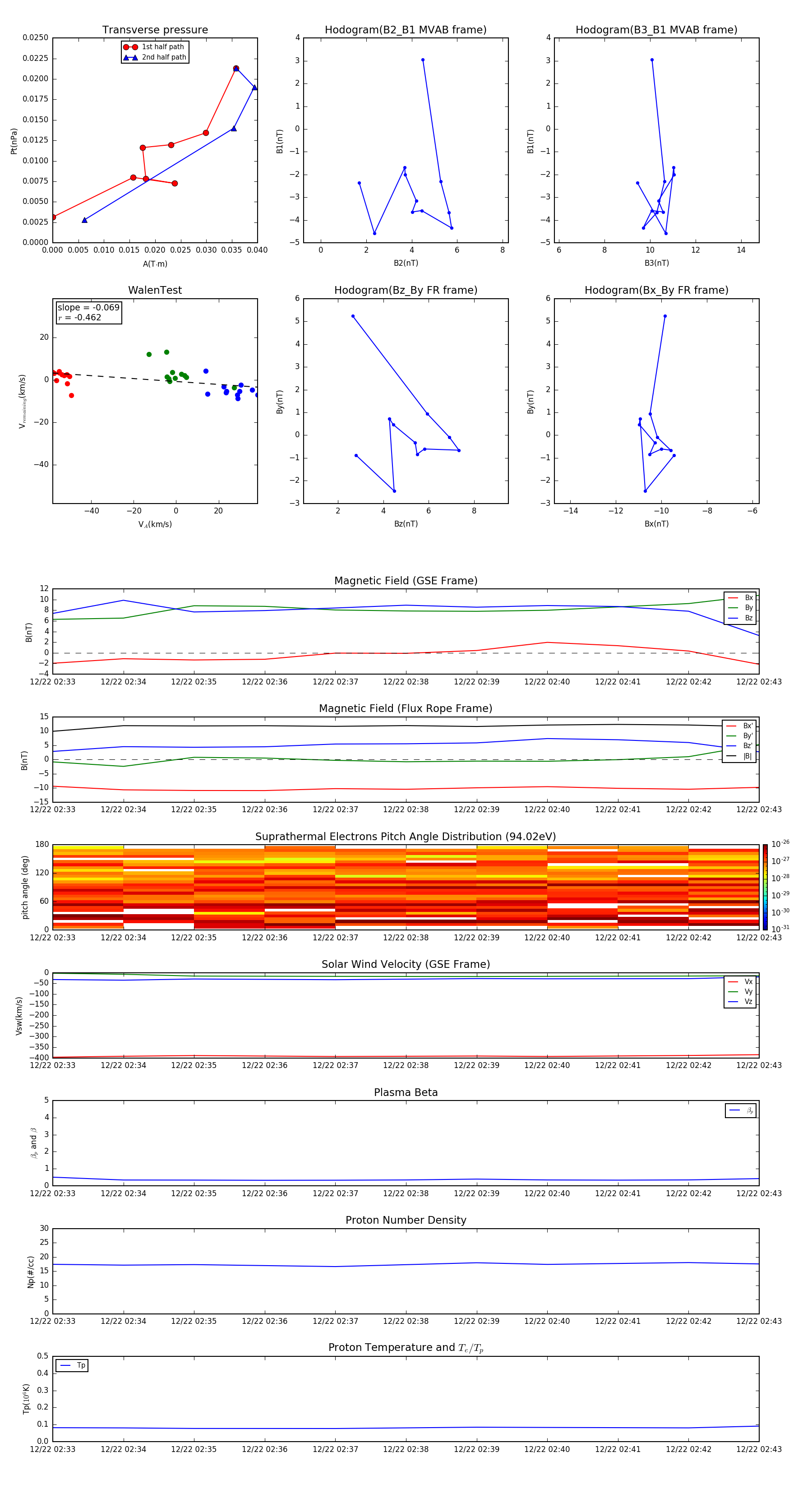Click the 'Bx(nT)' x-axis label of hodogram
The height and width of the screenshot is (1489, 812).
[656, 524]
